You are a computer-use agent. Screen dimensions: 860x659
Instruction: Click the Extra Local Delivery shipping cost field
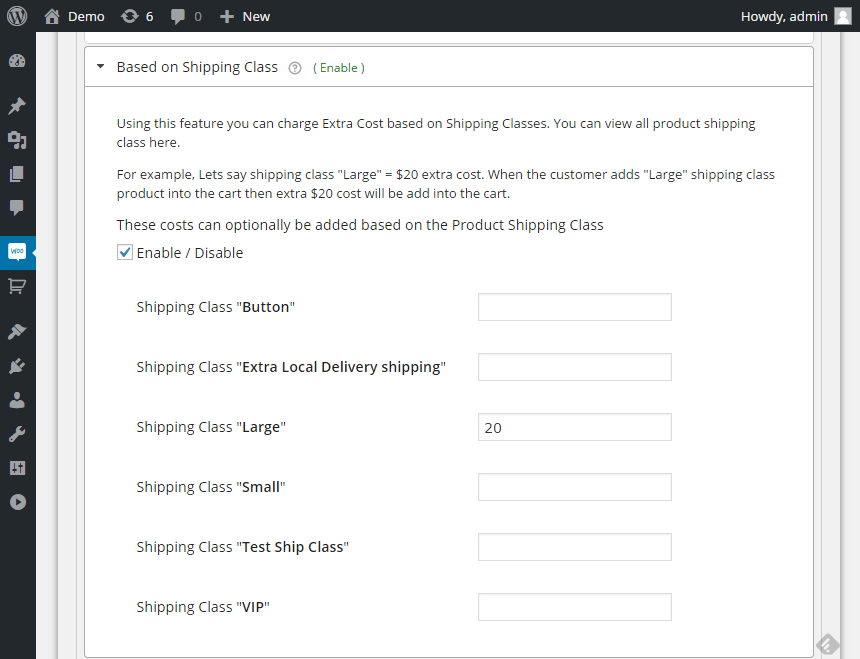(574, 367)
